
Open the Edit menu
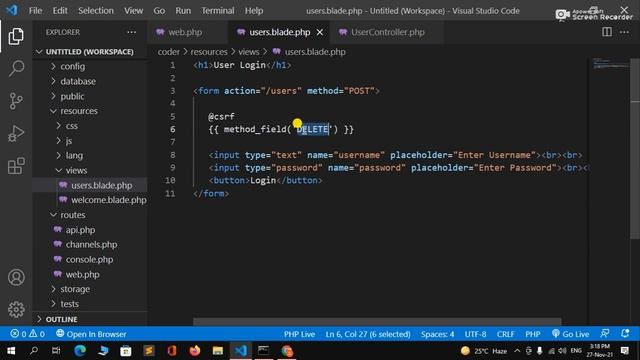tap(60, 11)
